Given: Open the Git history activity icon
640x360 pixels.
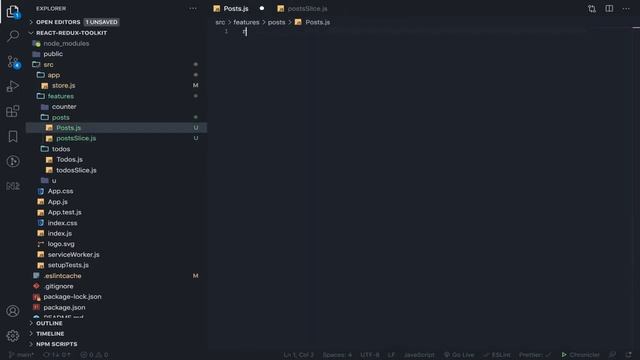Looking at the screenshot, I should 13,161.
